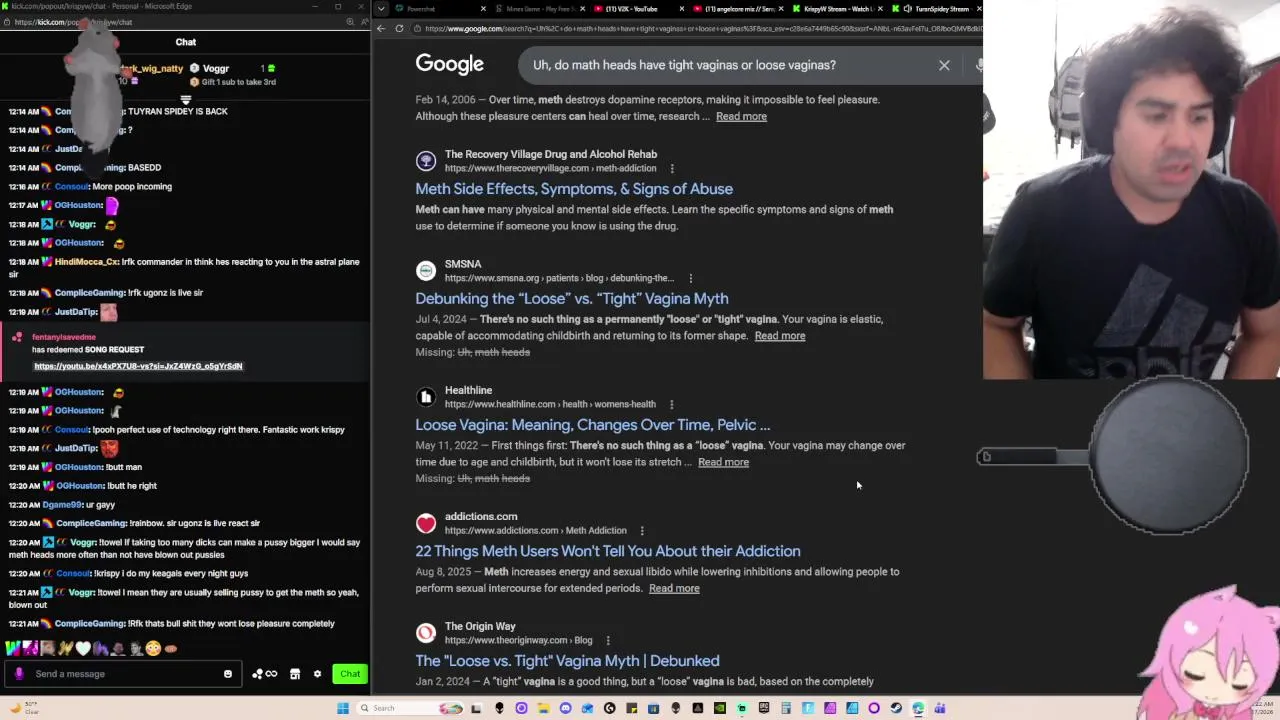This screenshot has width=1280, height=720.
Task: Click the Healthline site favicon
Action: coord(426,397)
